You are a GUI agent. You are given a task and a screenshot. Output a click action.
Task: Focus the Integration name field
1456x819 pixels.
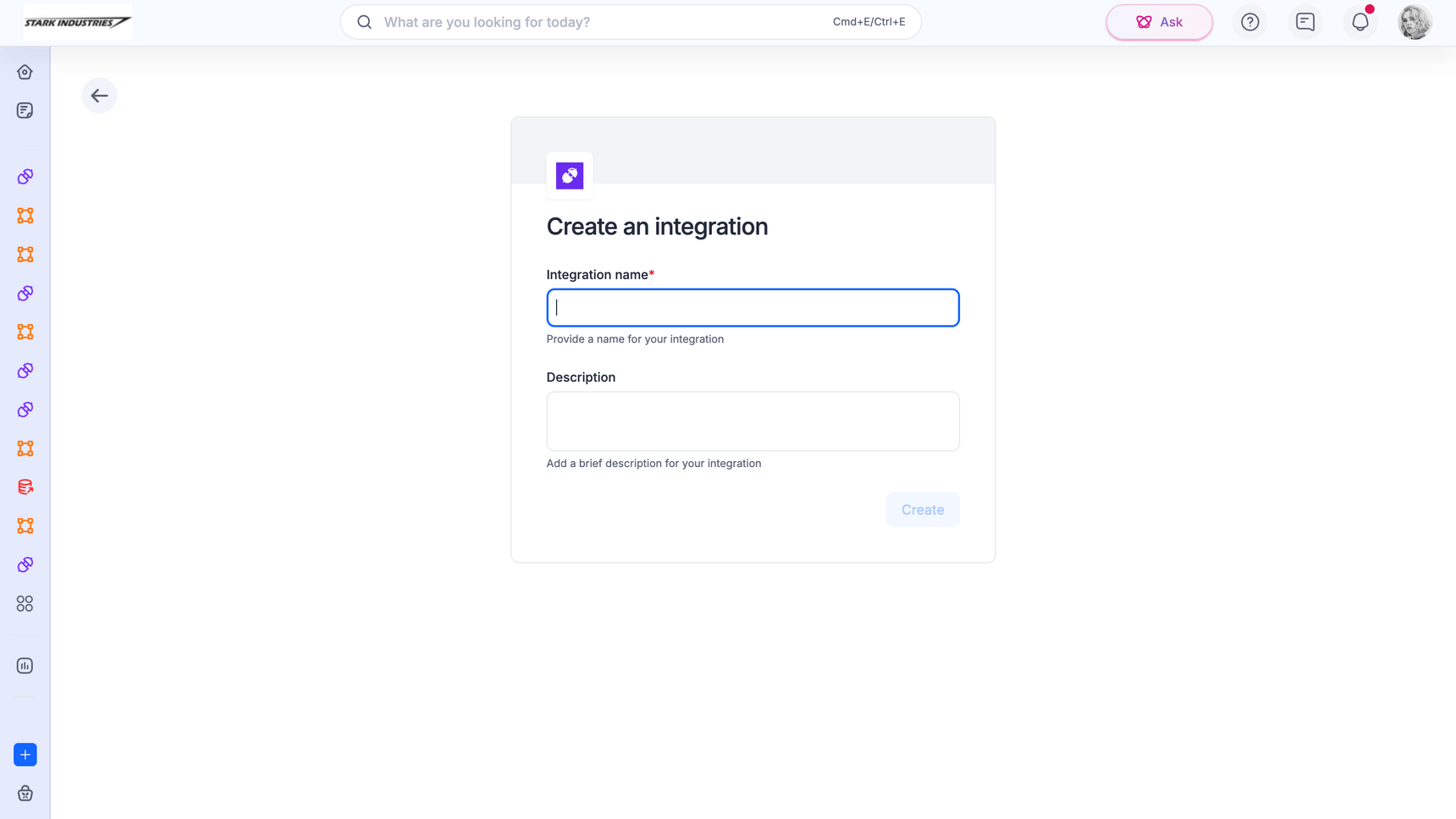point(753,308)
